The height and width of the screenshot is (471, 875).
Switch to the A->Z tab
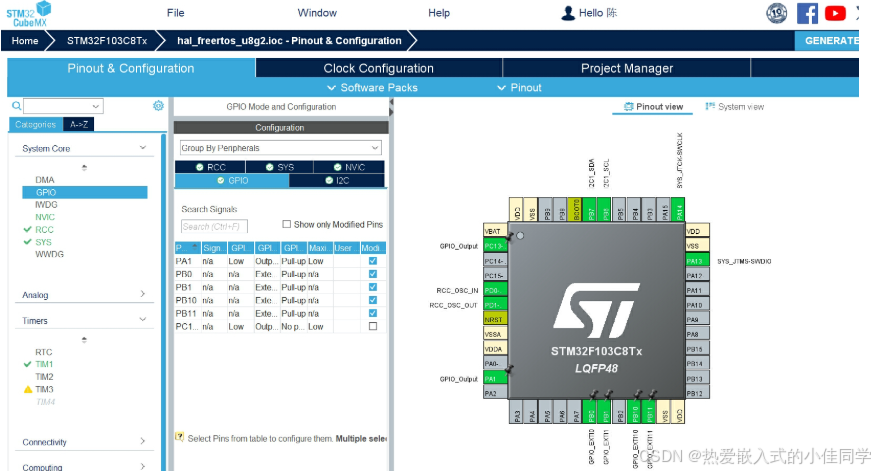coord(79,124)
